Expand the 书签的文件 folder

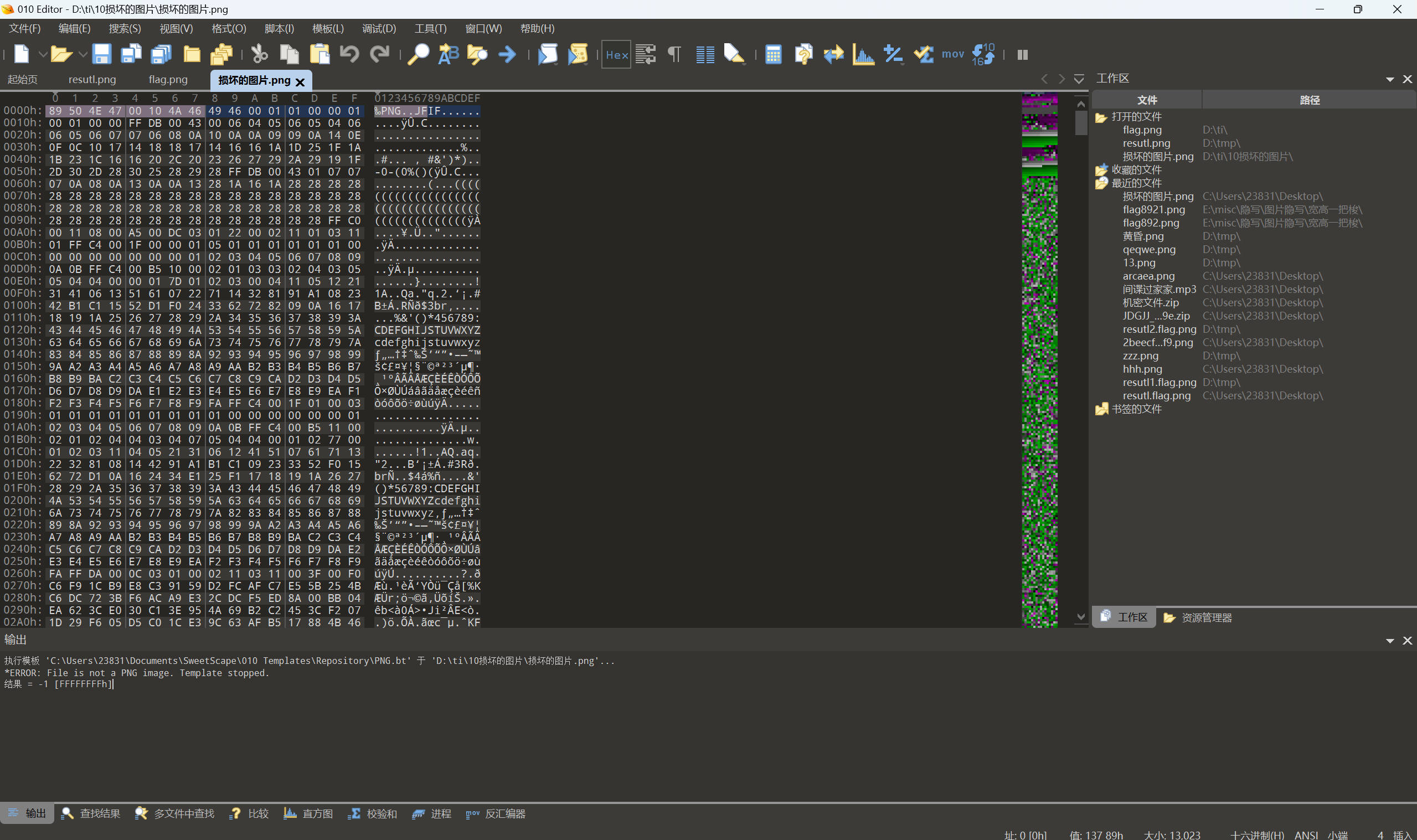point(1101,409)
